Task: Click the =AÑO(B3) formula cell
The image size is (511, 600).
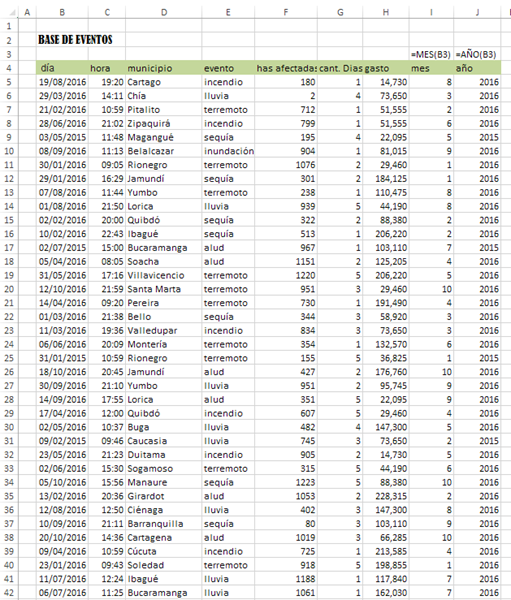Action: 477,54
